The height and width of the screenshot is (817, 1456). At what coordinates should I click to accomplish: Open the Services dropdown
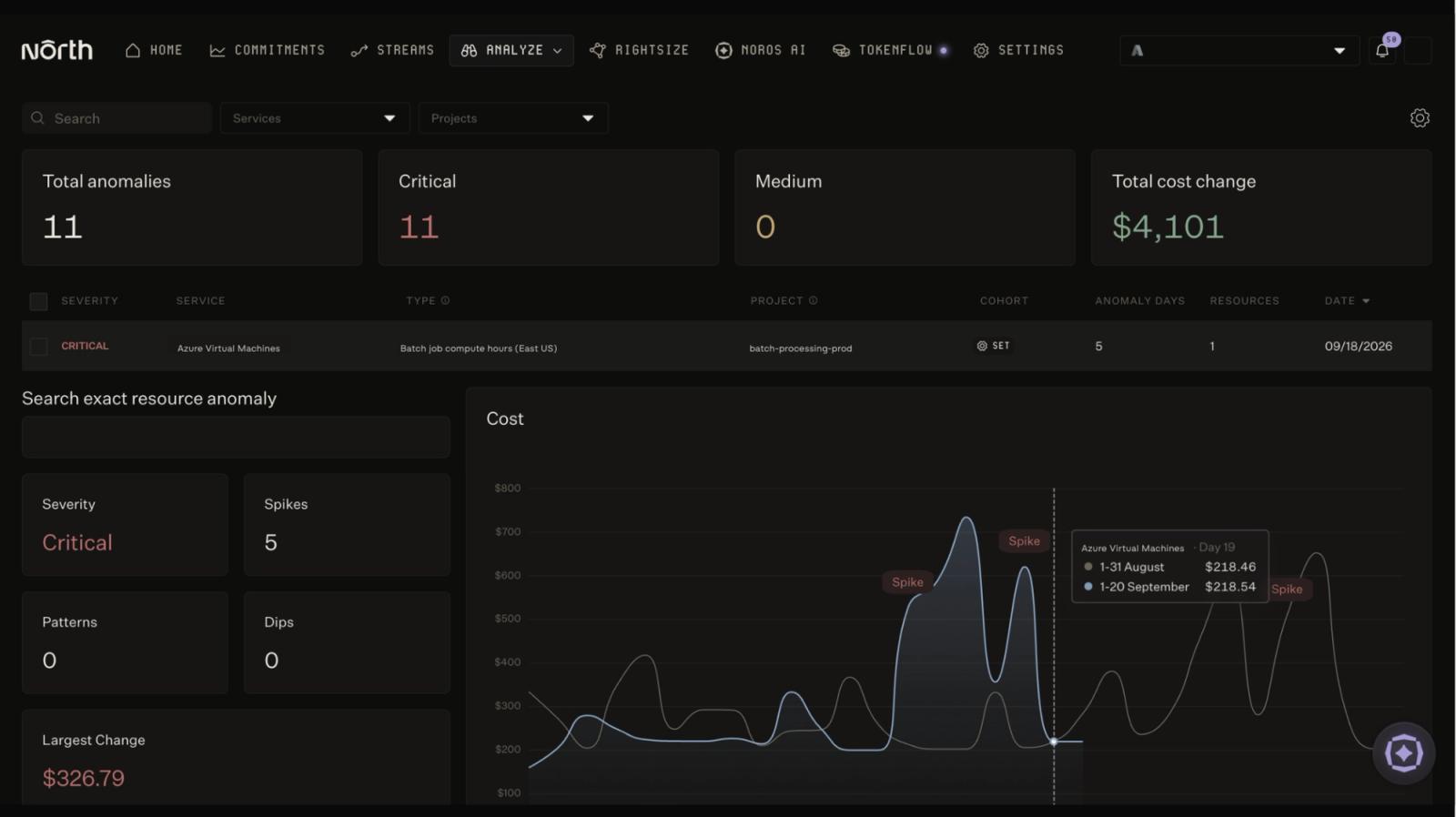pos(314,118)
